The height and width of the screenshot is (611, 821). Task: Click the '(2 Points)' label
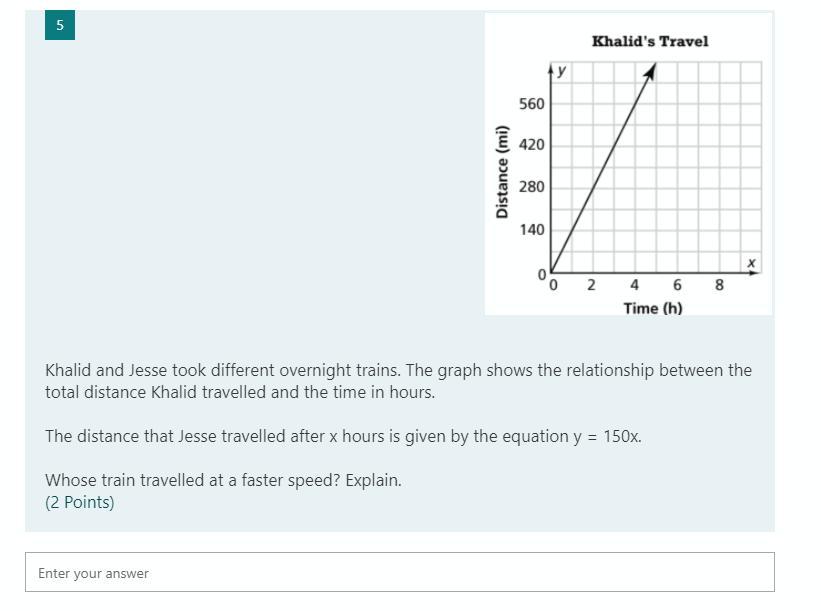pos(80,502)
